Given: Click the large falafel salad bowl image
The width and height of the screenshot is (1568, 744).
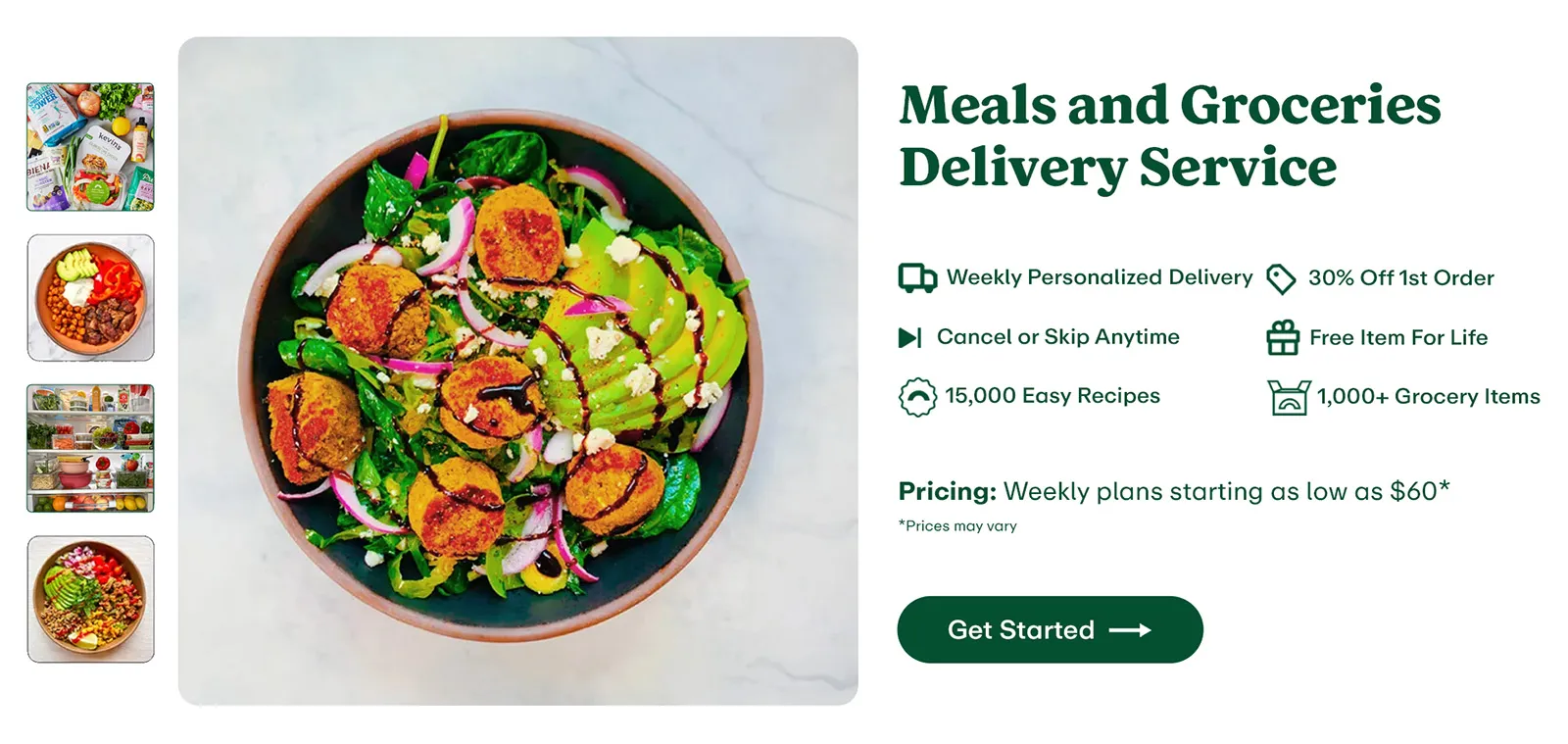Looking at the screenshot, I should [517, 371].
